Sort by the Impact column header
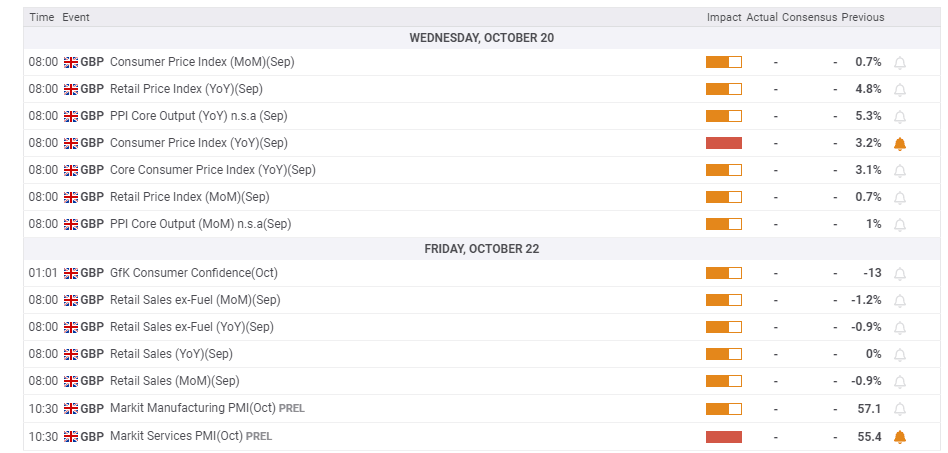Screen dimensions: 948x453 point(723,17)
